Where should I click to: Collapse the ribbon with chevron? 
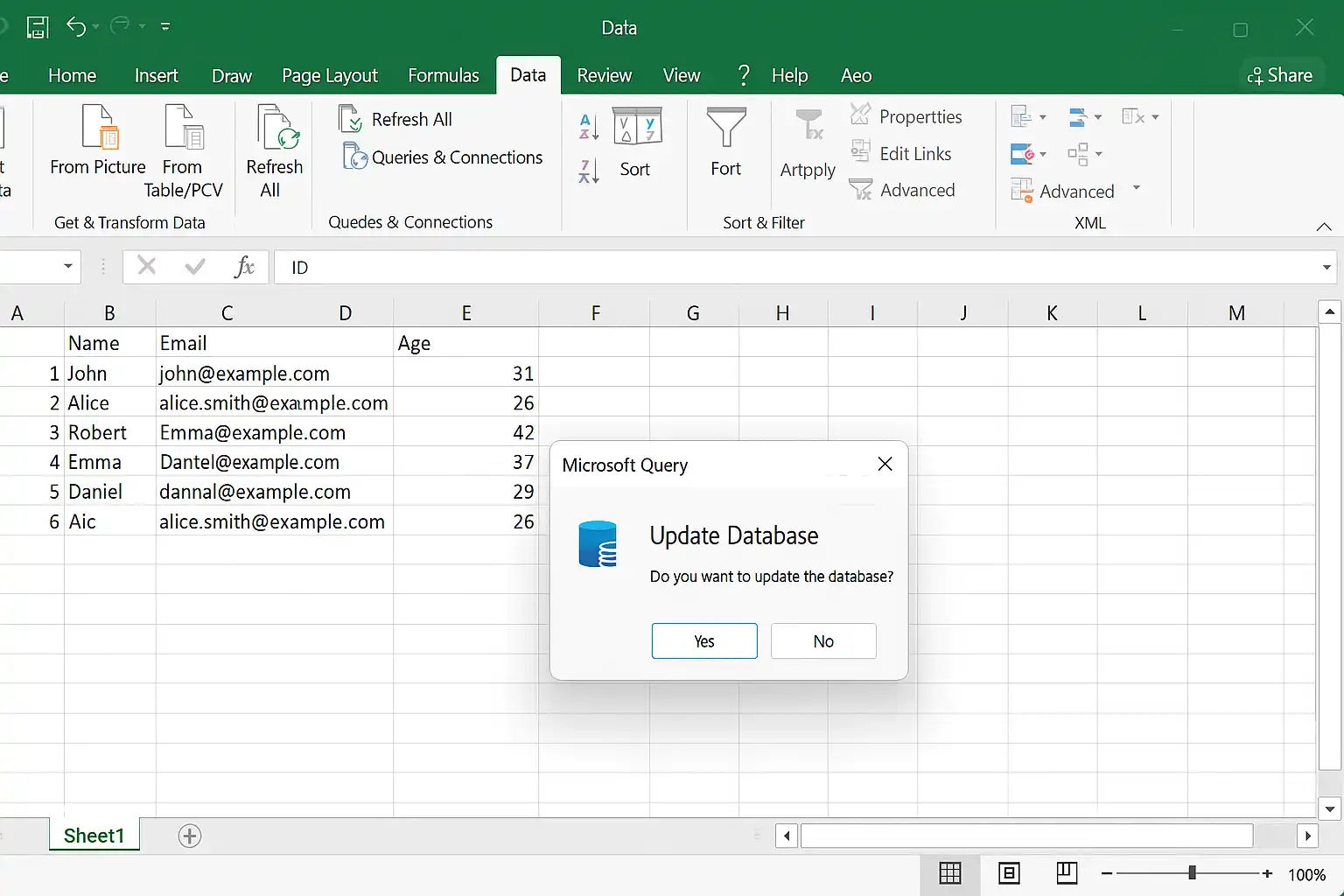pos(1324,227)
